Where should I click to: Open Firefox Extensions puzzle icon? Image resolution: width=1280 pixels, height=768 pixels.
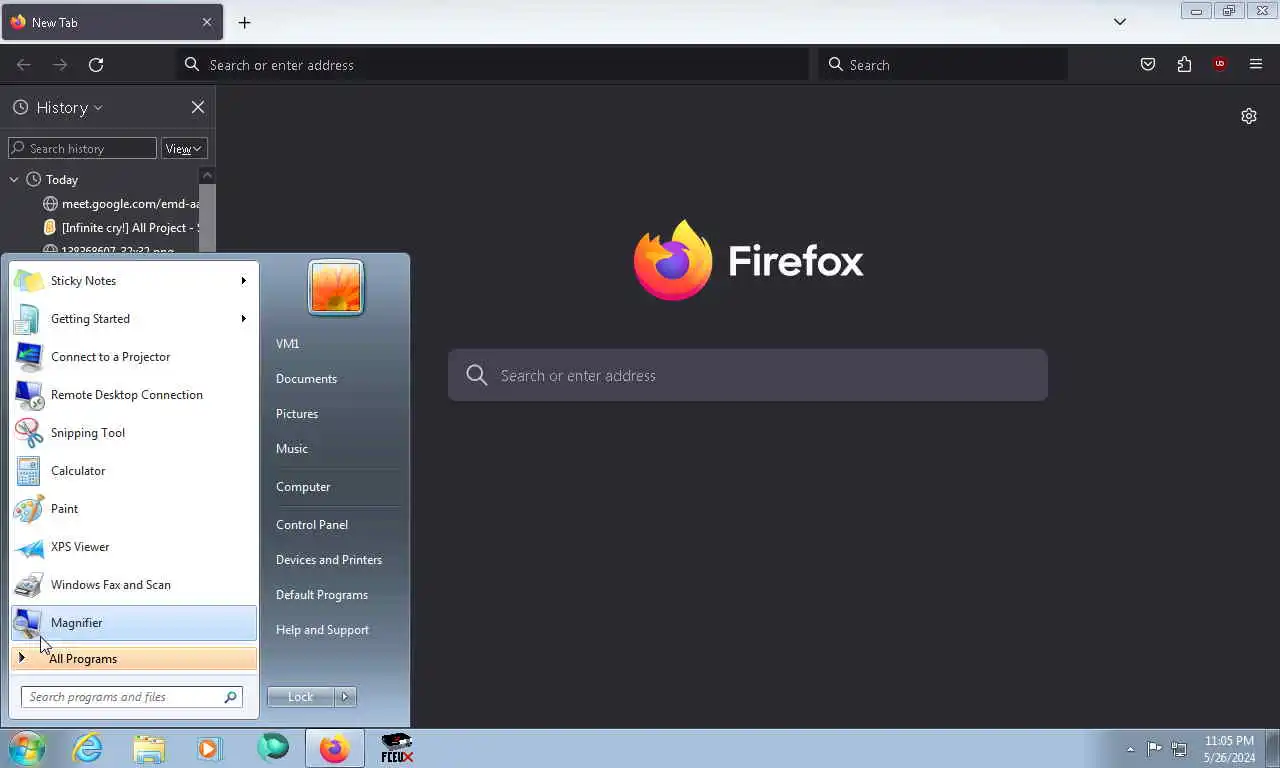[1184, 65]
